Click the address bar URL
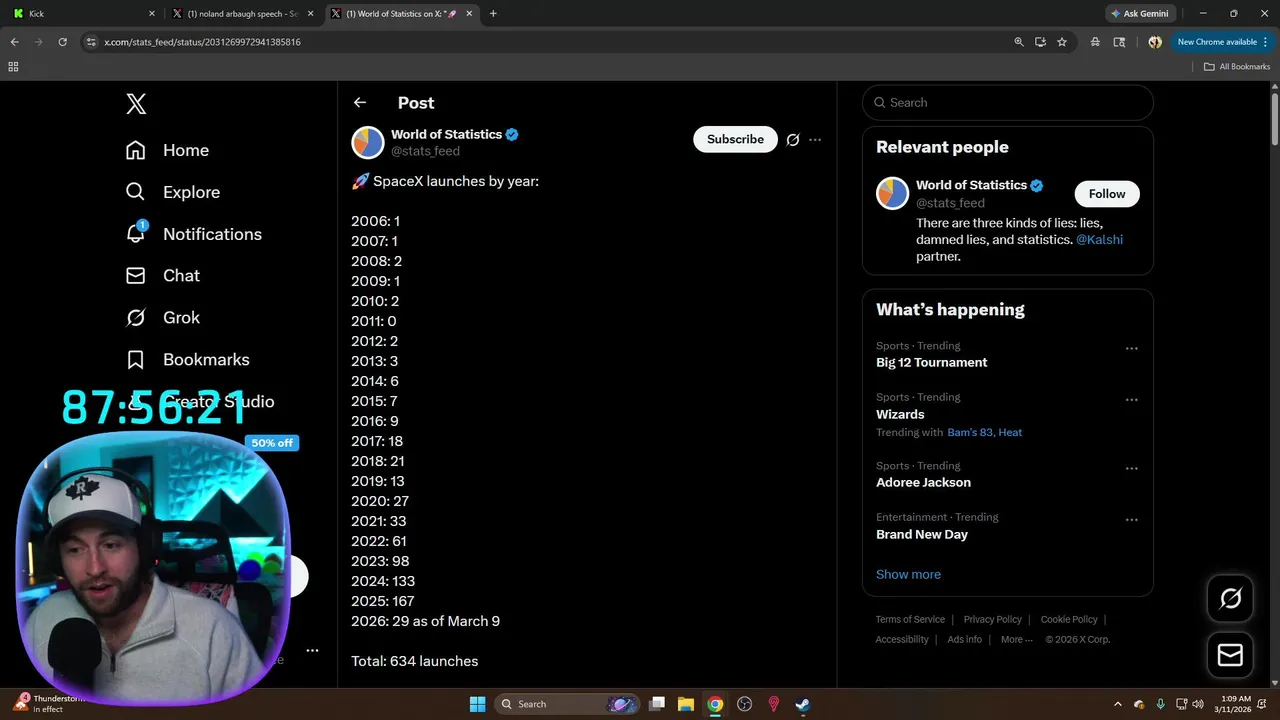The image size is (1280, 720). pos(202,42)
